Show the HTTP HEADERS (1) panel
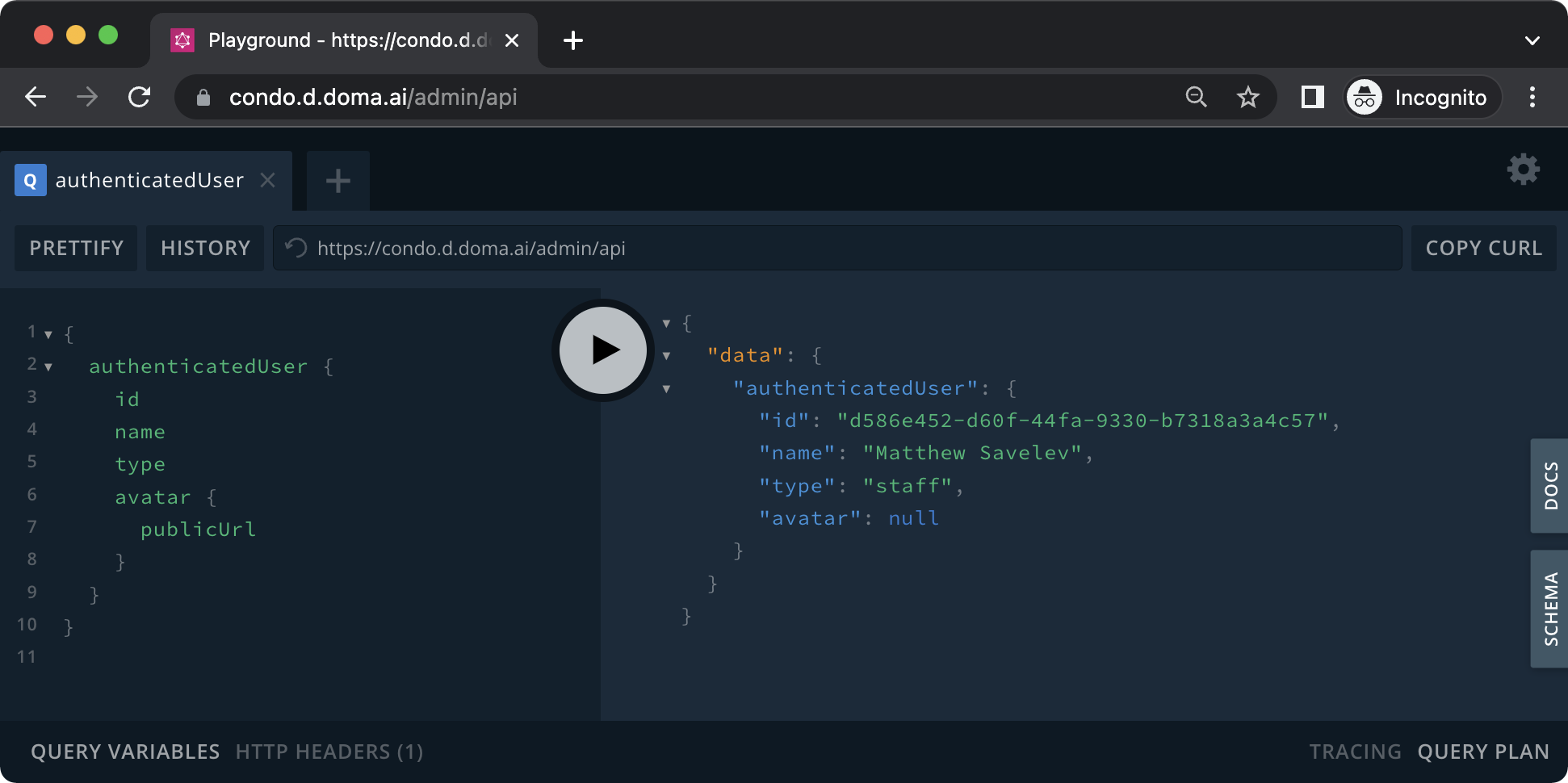The width and height of the screenshot is (1568, 783). (329, 752)
